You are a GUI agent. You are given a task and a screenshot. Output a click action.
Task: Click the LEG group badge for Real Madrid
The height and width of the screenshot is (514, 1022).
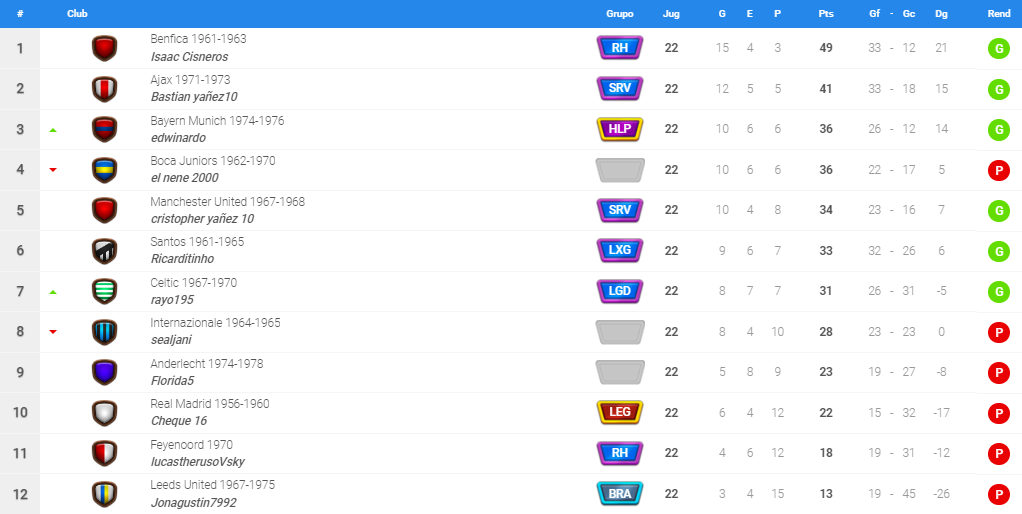[x=620, y=412]
